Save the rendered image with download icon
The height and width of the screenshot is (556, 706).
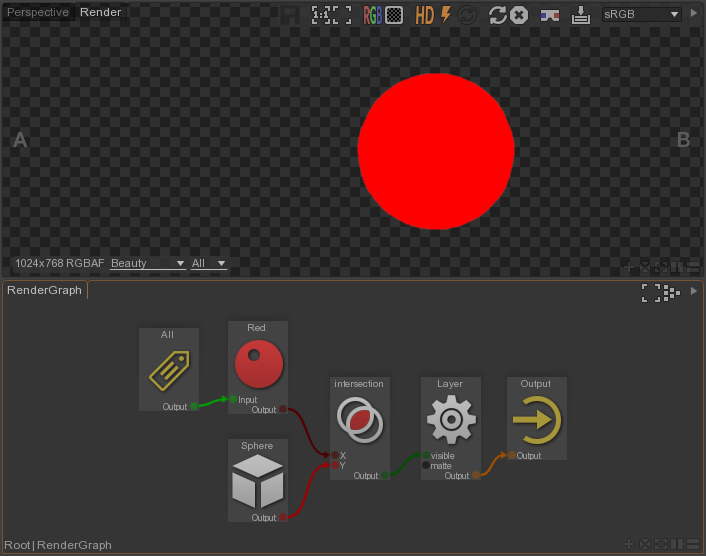click(x=581, y=15)
